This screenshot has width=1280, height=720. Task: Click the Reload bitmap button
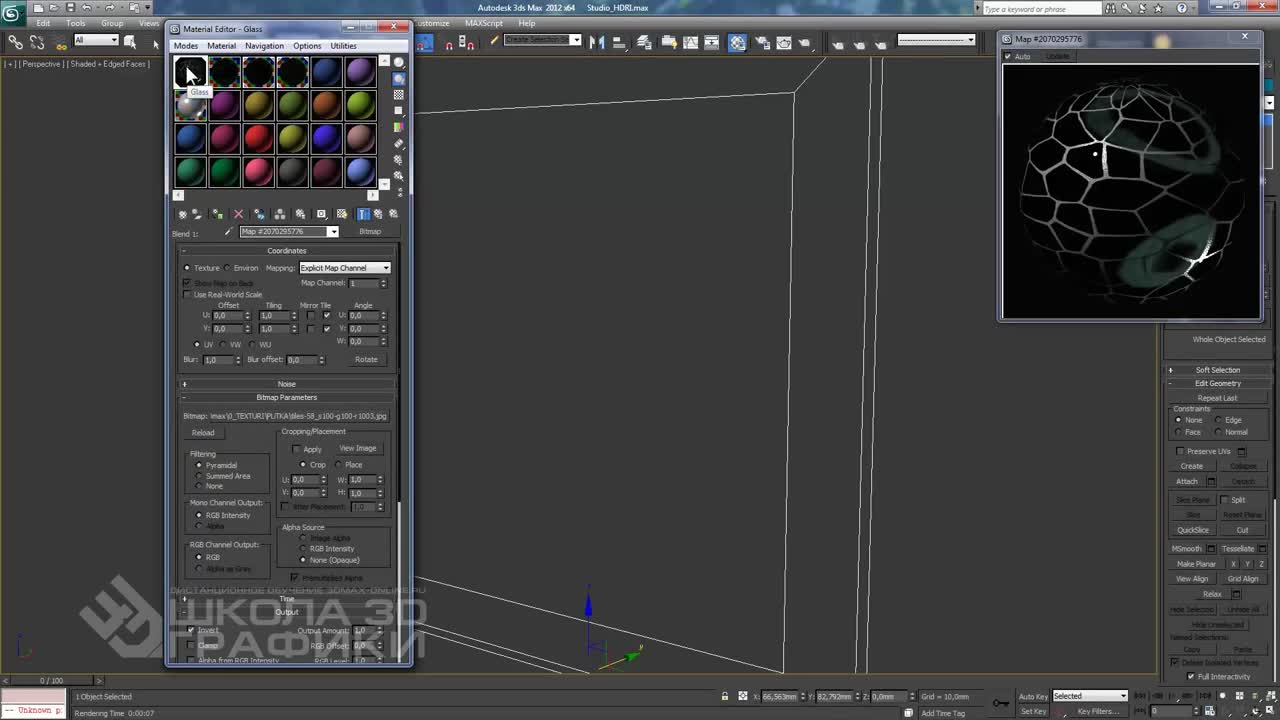203,433
